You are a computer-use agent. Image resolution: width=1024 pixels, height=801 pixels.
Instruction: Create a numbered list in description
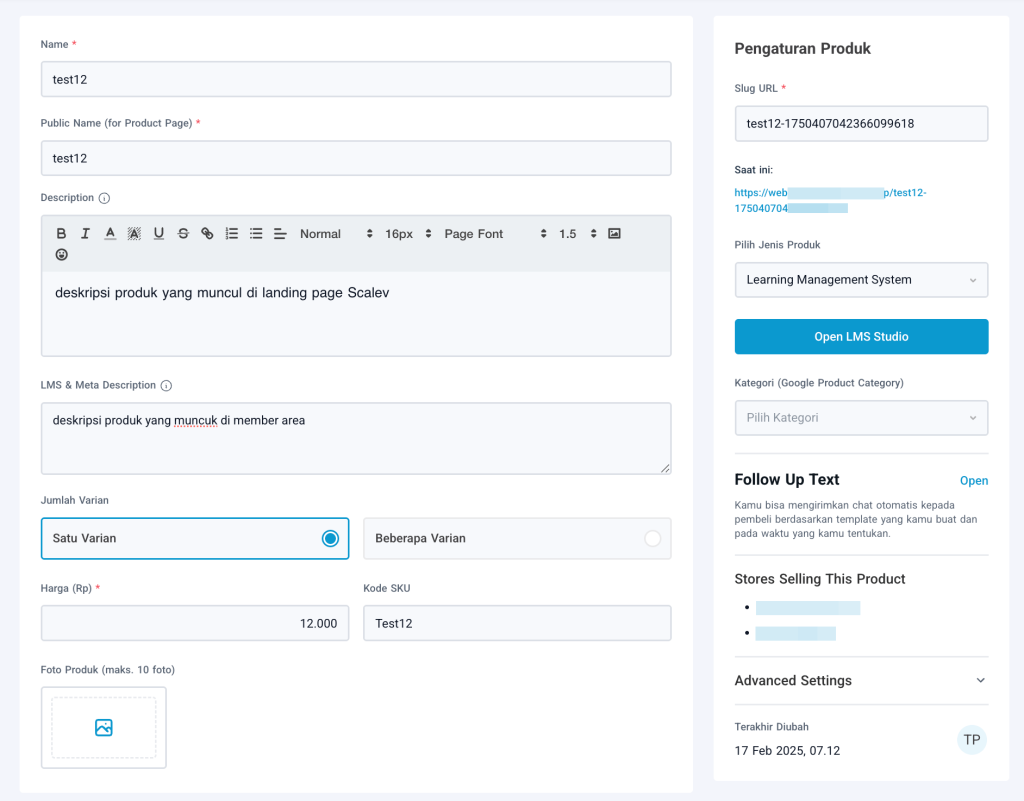[232, 234]
